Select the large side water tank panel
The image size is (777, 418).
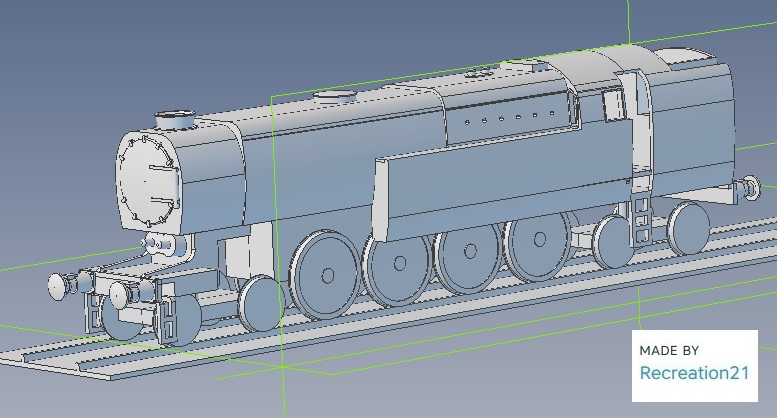tap(500, 187)
